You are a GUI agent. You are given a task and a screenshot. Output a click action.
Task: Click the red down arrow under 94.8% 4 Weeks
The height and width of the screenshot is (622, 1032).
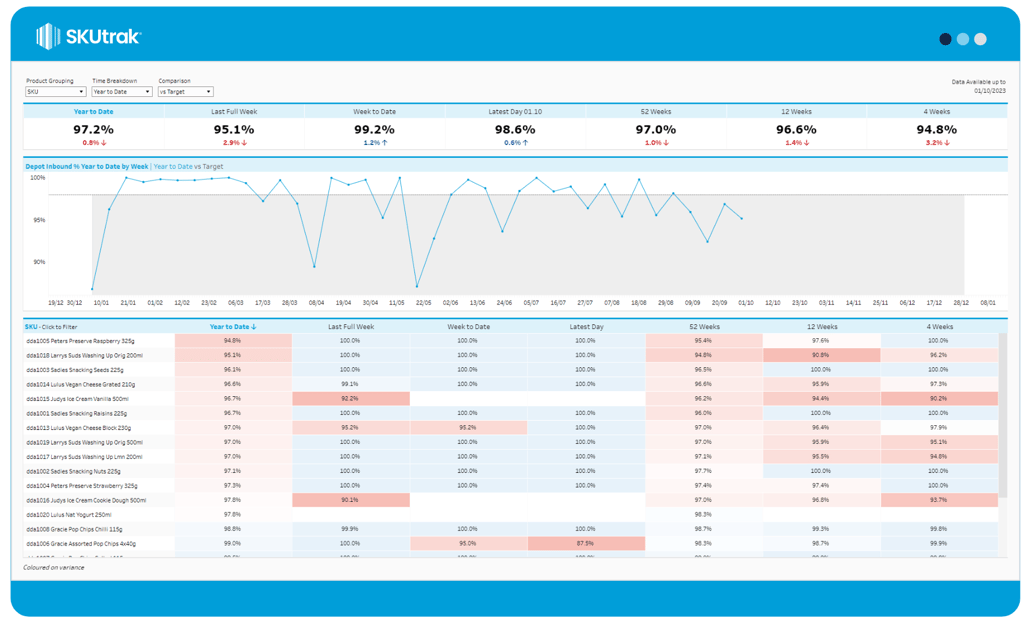click(945, 143)
